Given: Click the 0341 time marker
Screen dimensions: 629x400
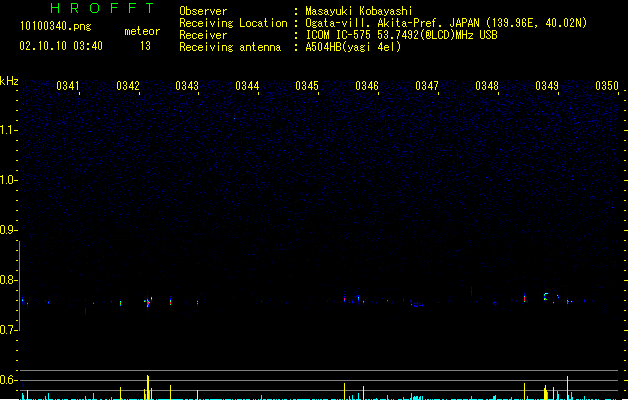Looking at the screenshot, I should pos(67,86).
